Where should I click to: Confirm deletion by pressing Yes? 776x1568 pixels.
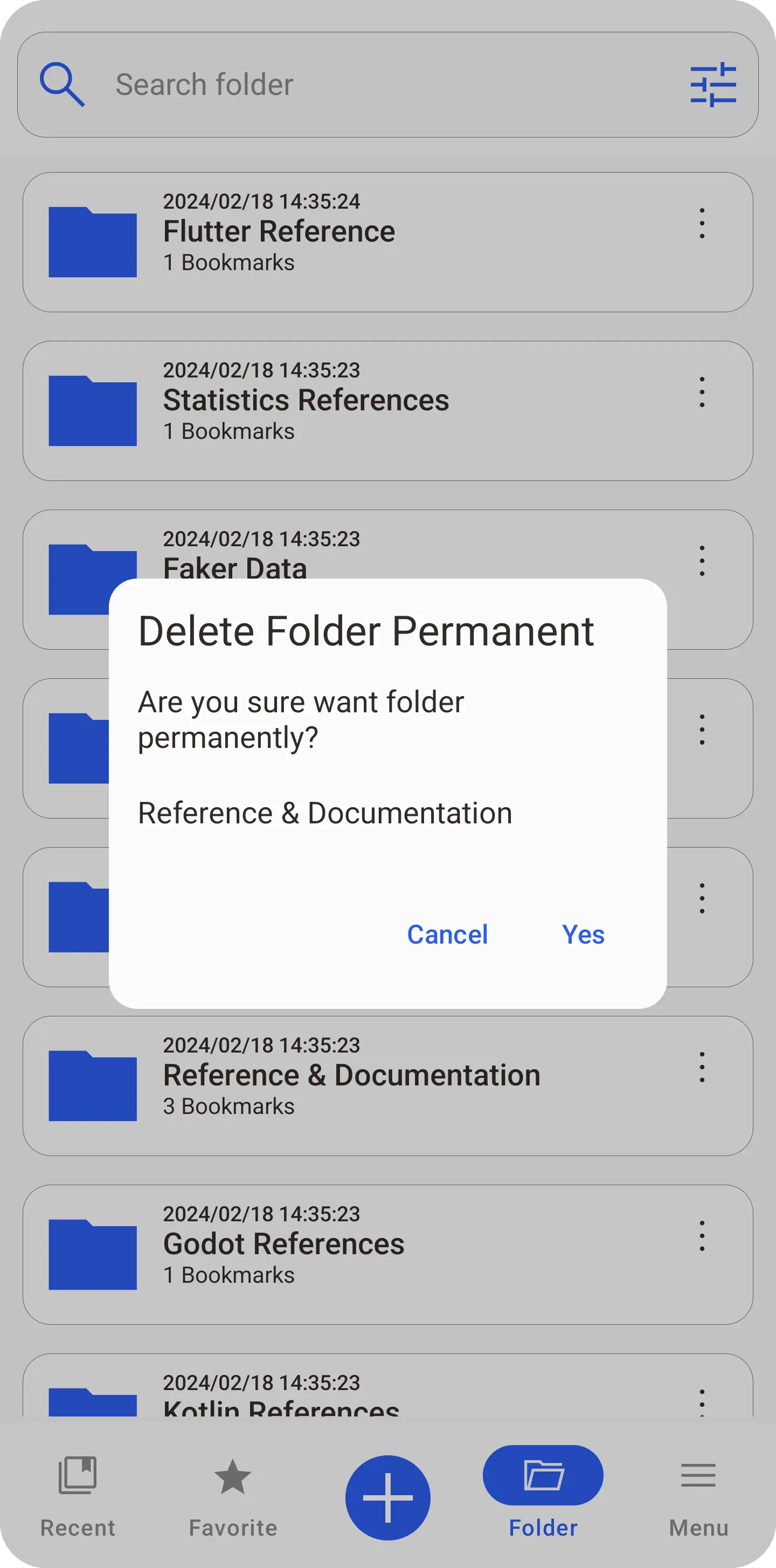click(583, 934)
